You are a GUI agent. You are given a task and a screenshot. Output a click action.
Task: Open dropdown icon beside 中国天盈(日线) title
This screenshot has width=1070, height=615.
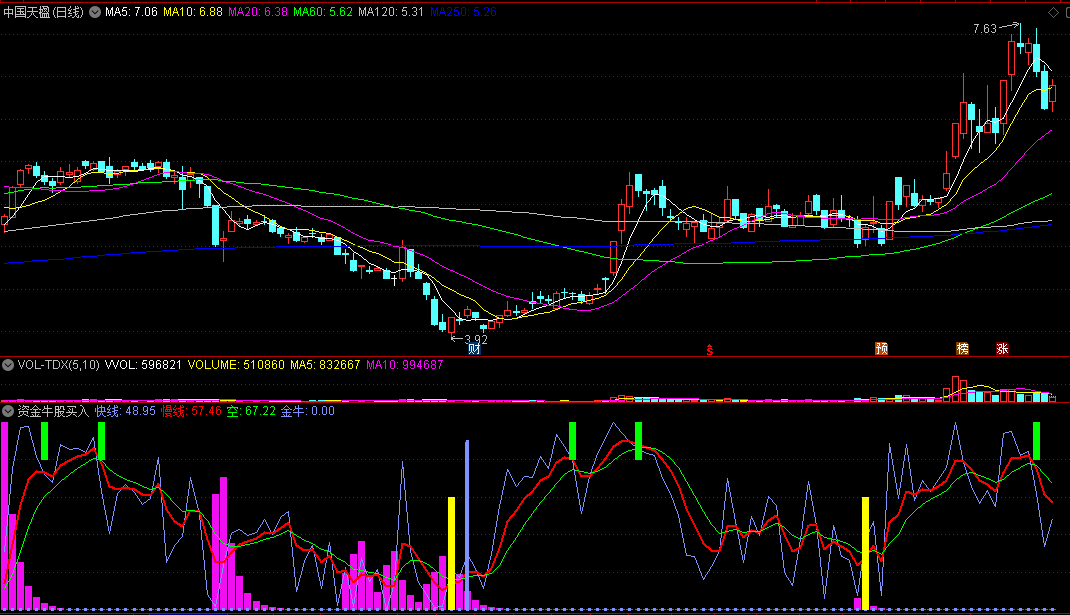point(95,12)
